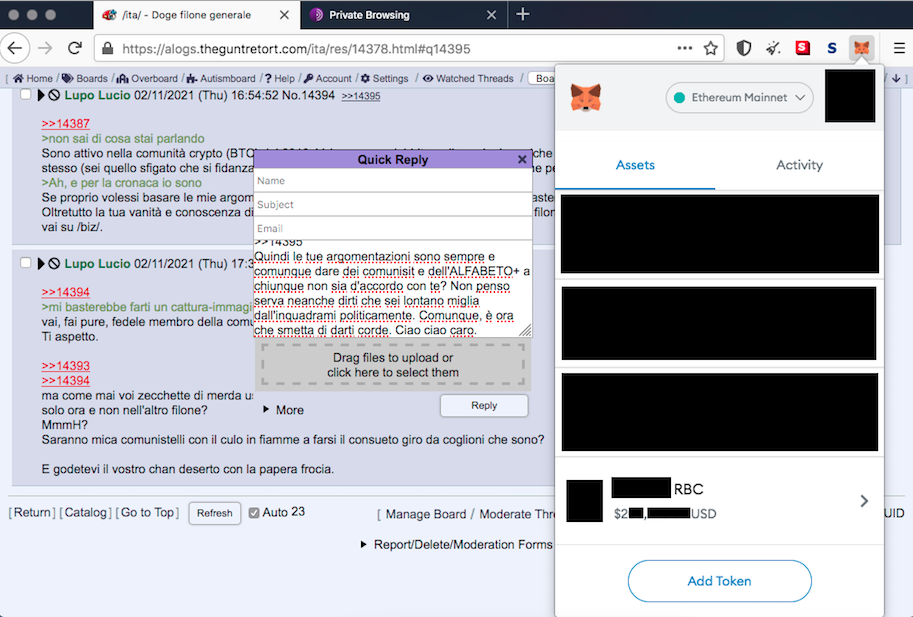Click the MetaMask fox logo in popup
913x617 pixels.
(x=586, y=97)
